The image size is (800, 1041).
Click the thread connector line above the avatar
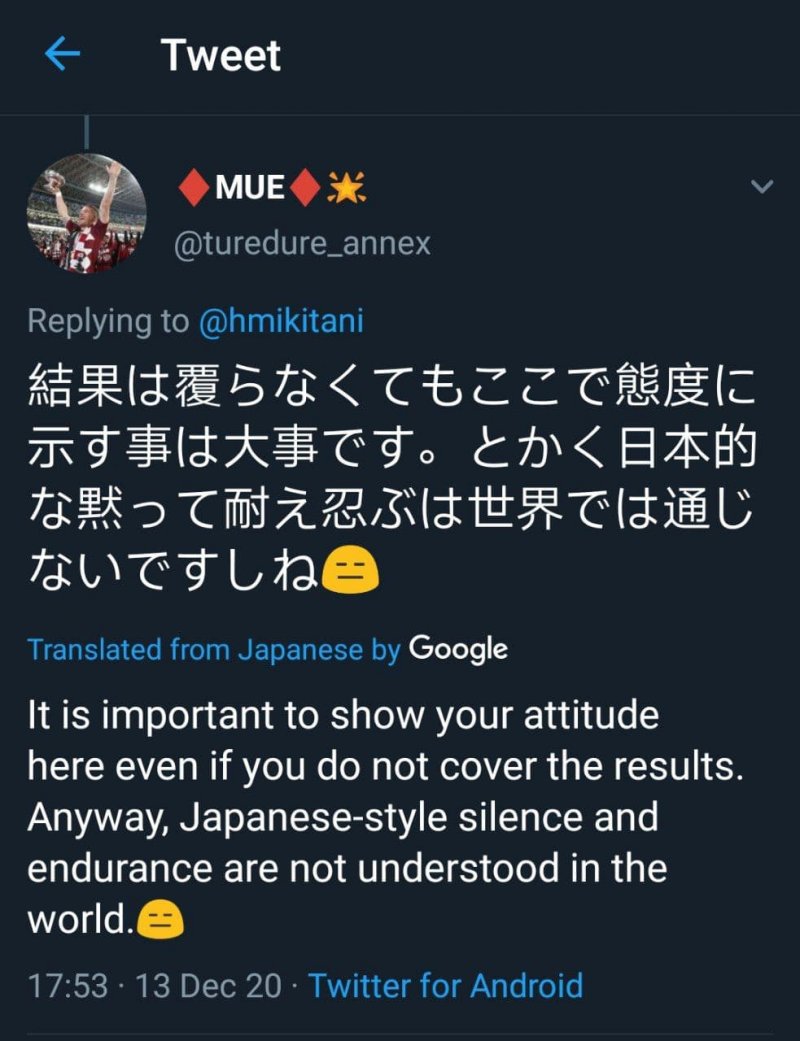[86, 132]
